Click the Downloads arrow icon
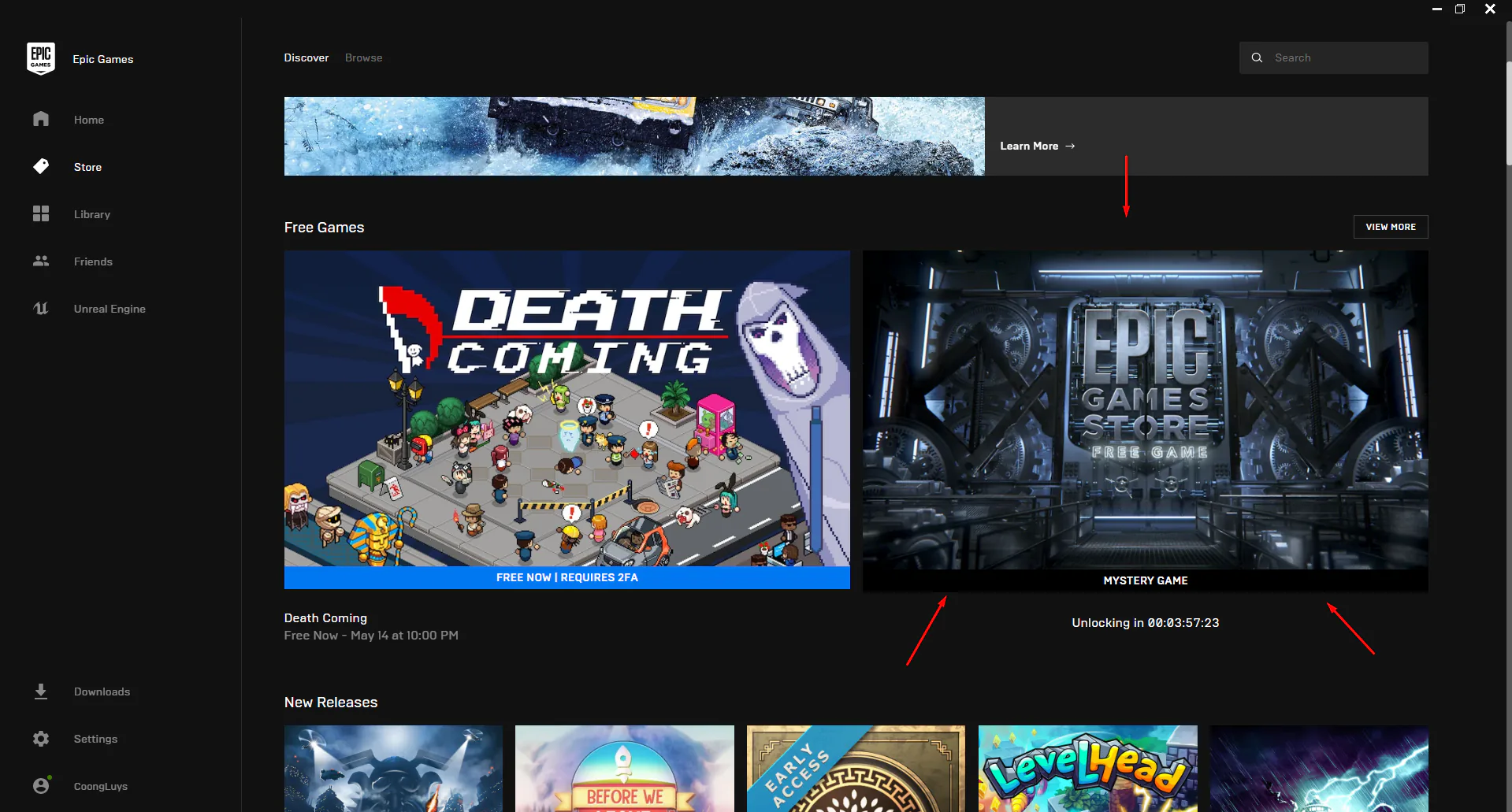1512x812 pixels. [41, 691]
